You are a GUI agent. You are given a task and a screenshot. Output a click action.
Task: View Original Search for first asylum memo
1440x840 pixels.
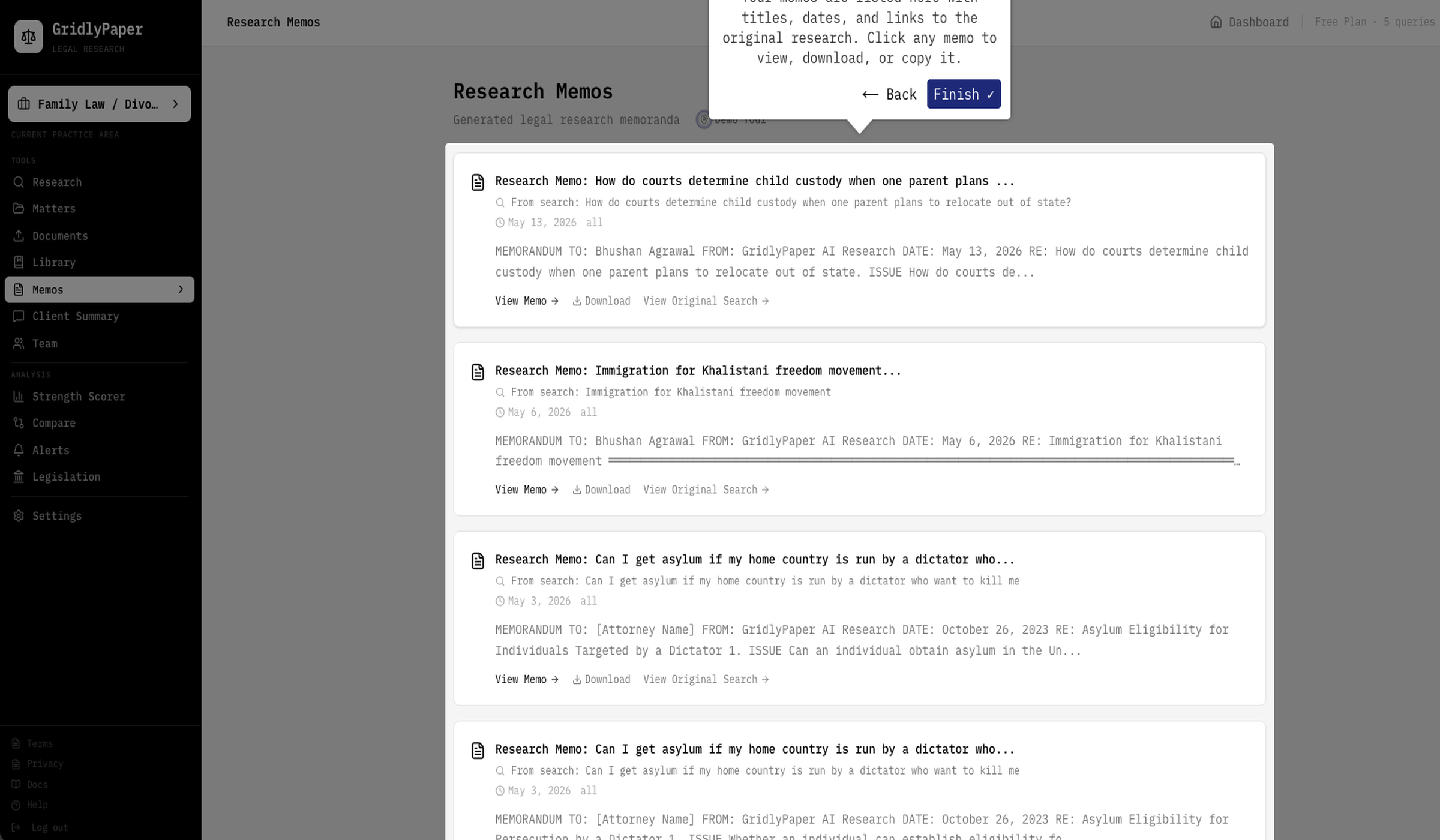click(706, 680)
